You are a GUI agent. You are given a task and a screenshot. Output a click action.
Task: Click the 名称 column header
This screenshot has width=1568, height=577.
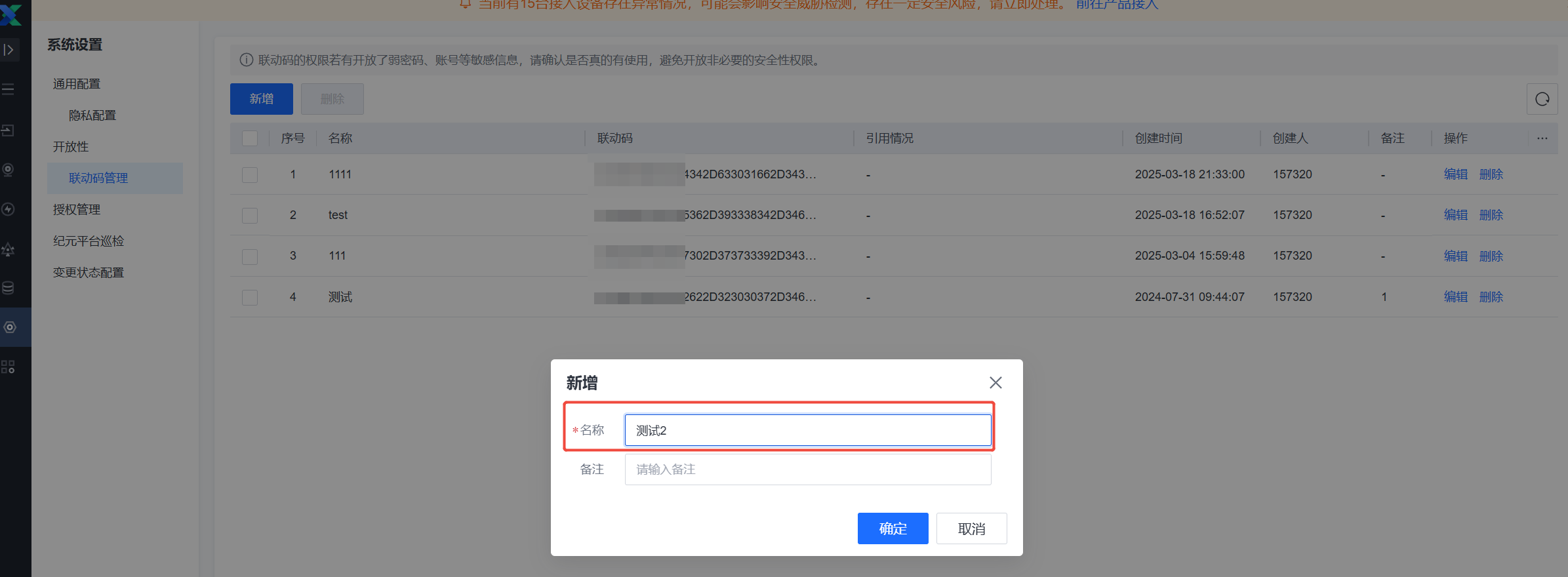[x=340, y=138]
